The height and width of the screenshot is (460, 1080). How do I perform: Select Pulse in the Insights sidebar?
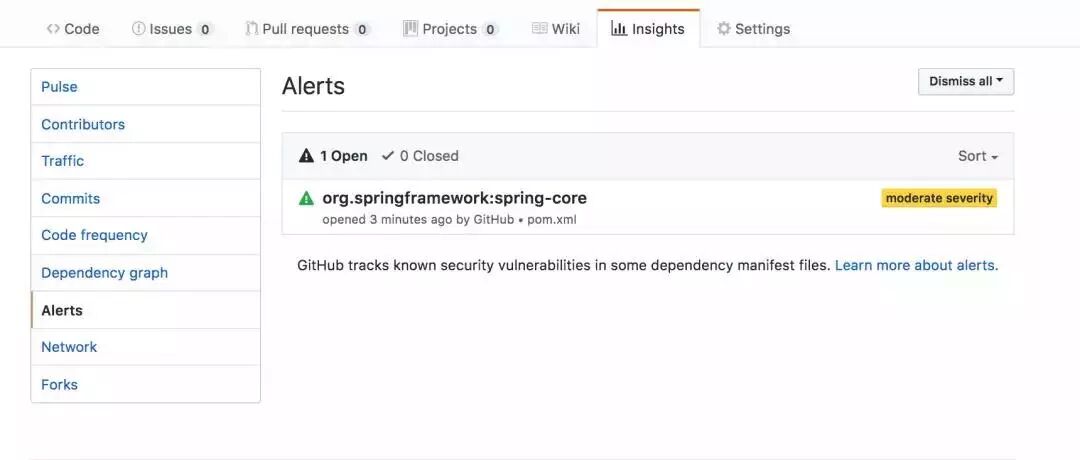click(145, 87)
